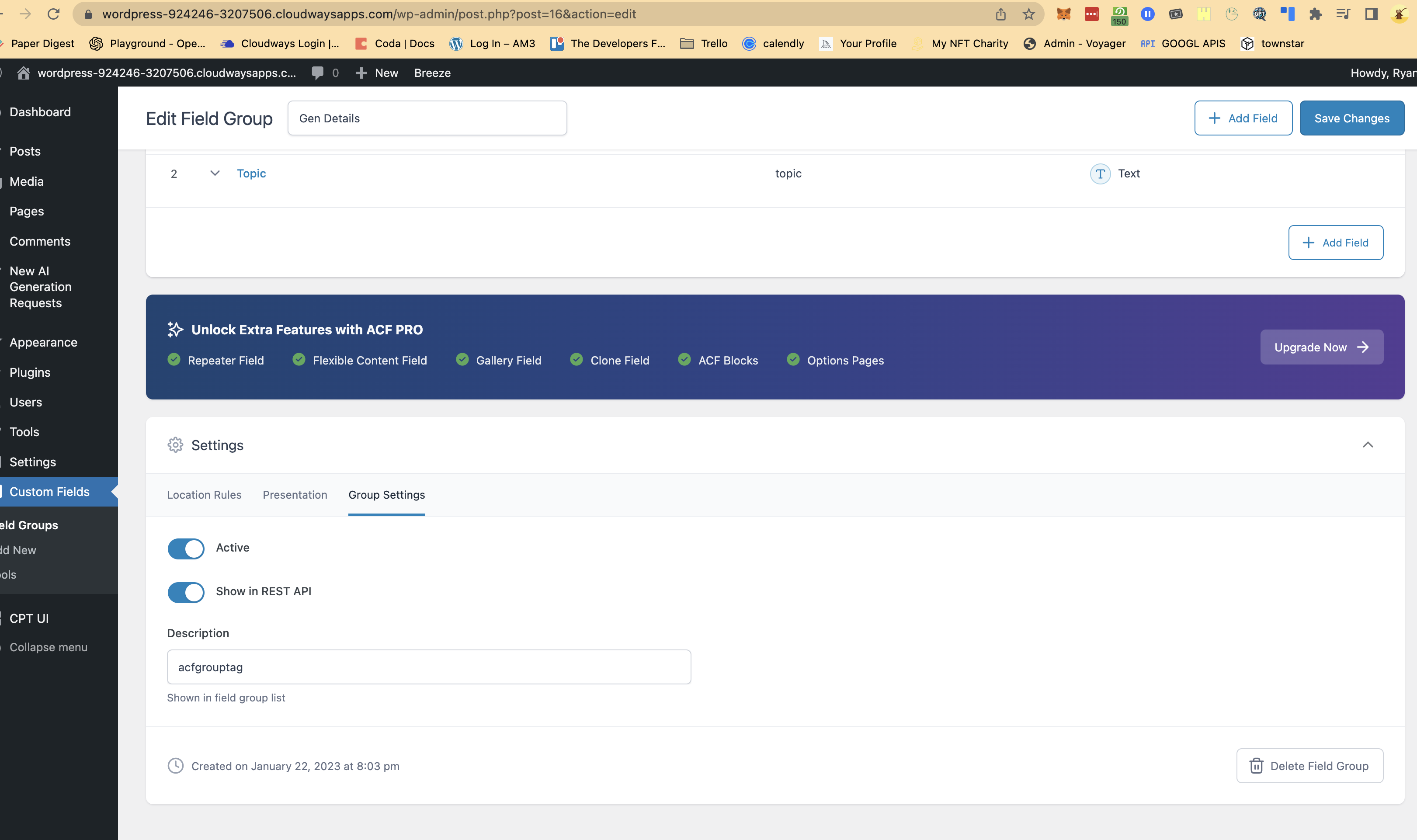Click the WordPress home site icon

pos(23,73)
